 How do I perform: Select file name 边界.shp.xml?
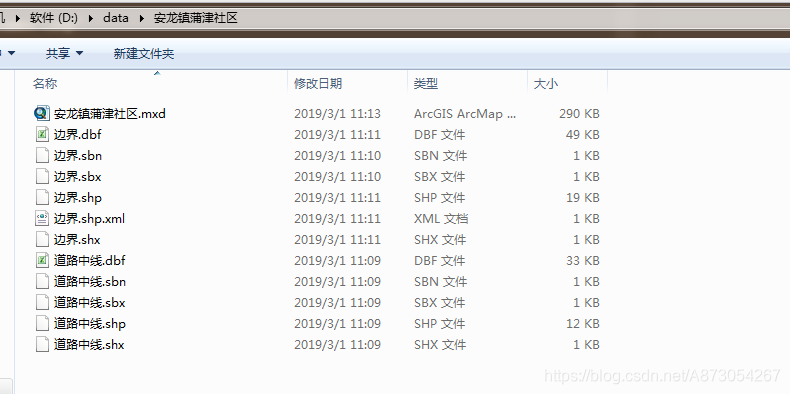[x=89, y=219]
